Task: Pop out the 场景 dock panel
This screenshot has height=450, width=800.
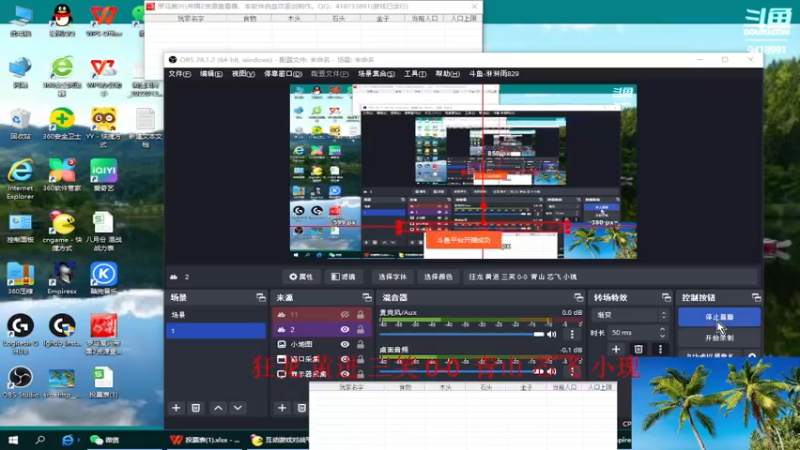Action: coord(261,297)
